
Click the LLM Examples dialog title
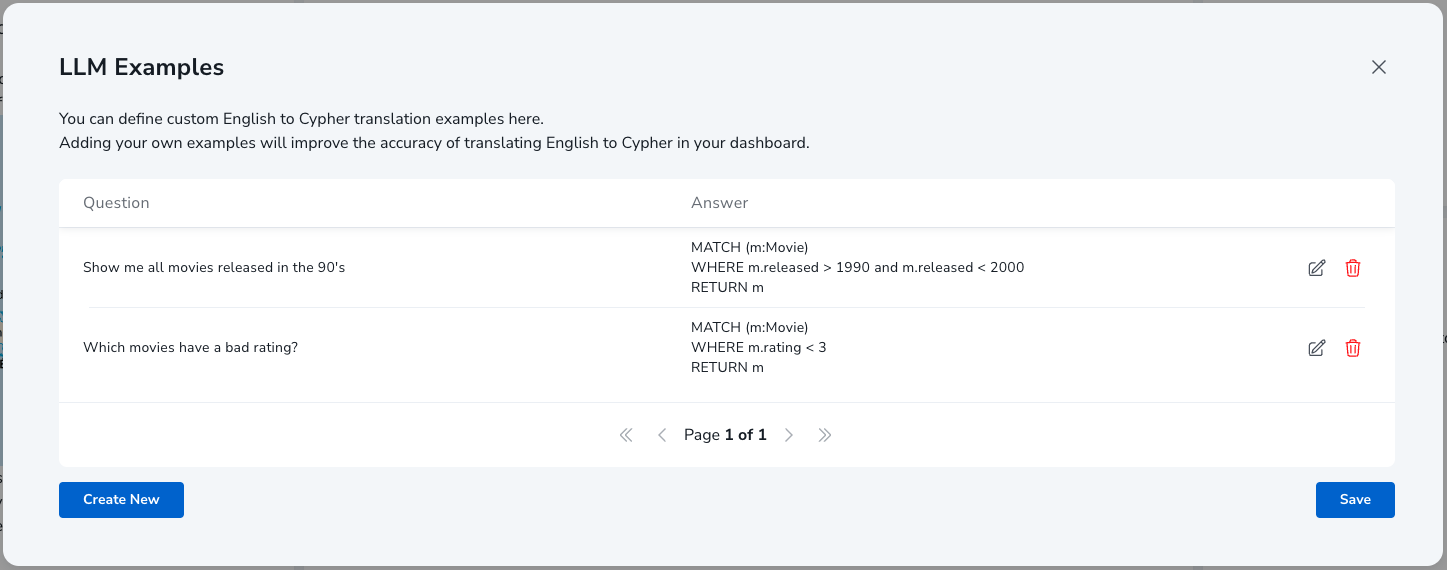(141, 67)
